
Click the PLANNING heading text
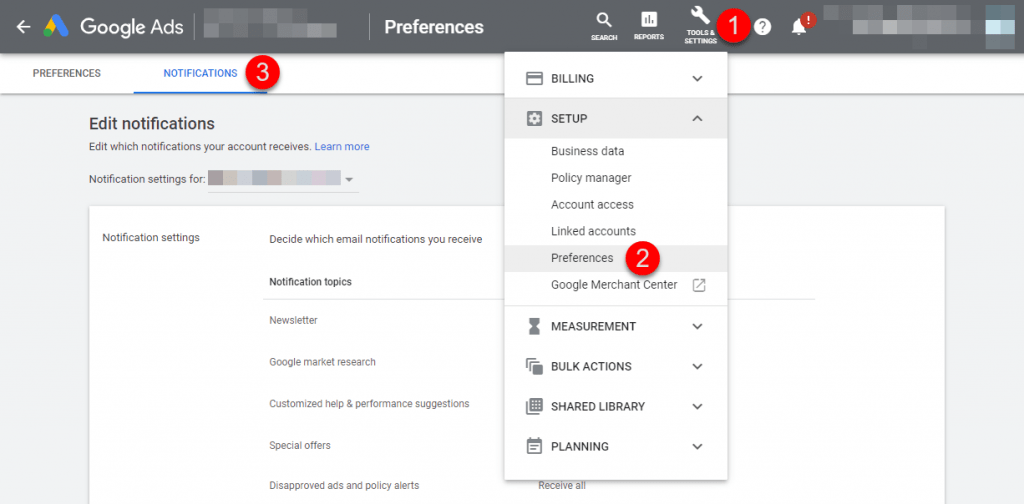(x=580, y=447)
